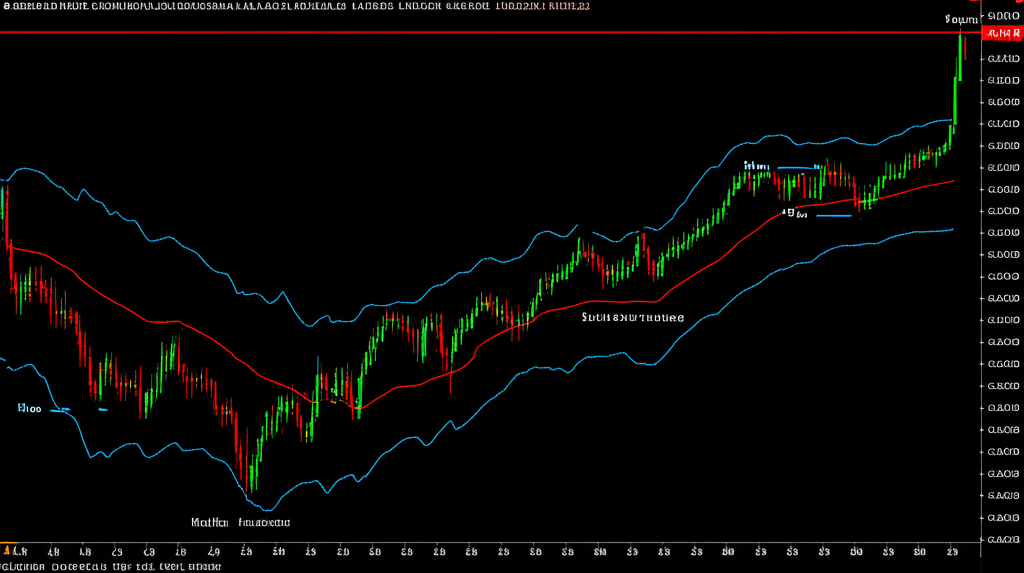Viewport: 1024px width, 573px height.
Task: Click the white annotation text in chart center
Action: click(632, 317)
